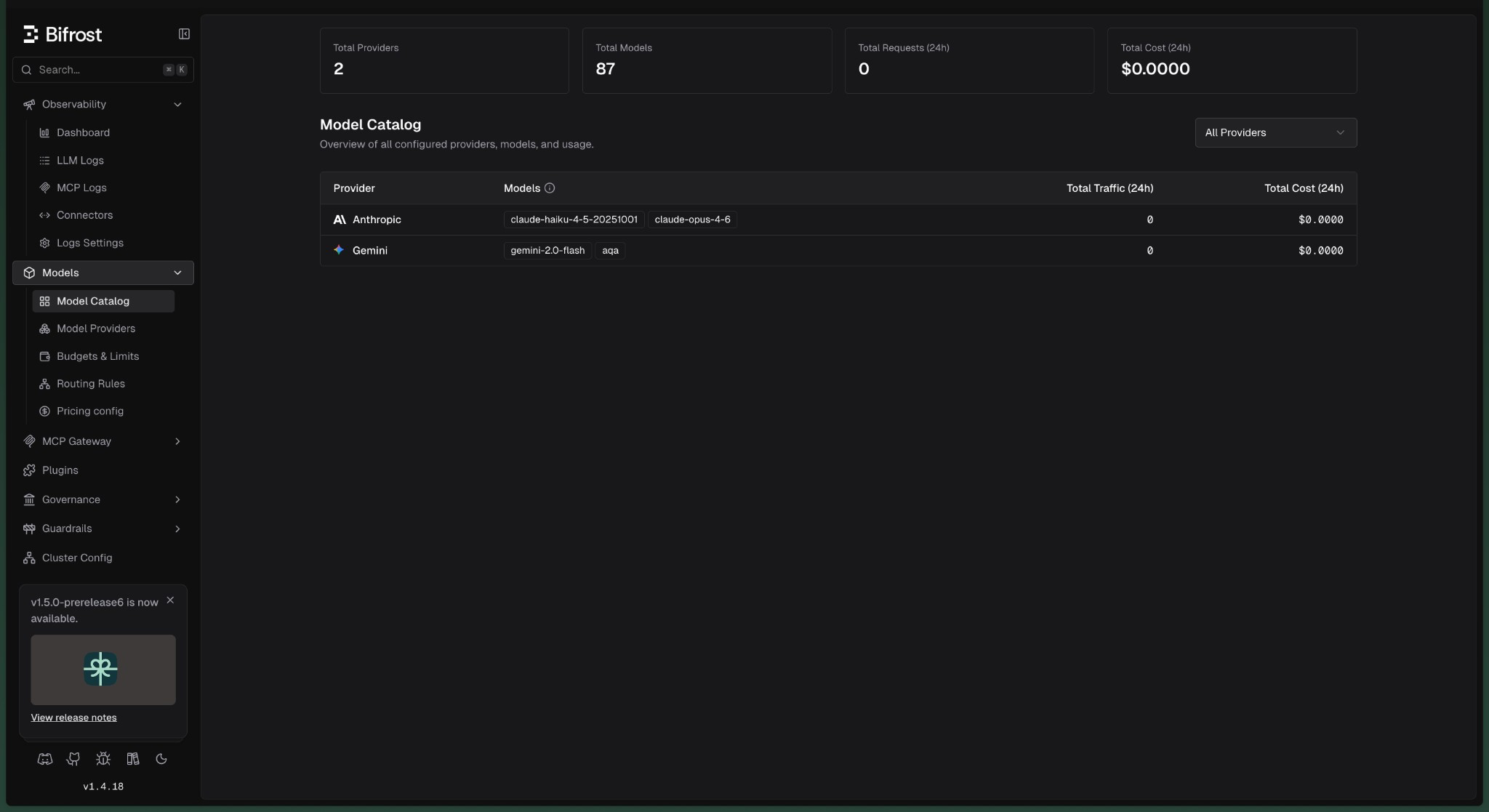Click the Gemini provider row name
The width and height of the screenshot is (1489, 812).
[370, 251]
